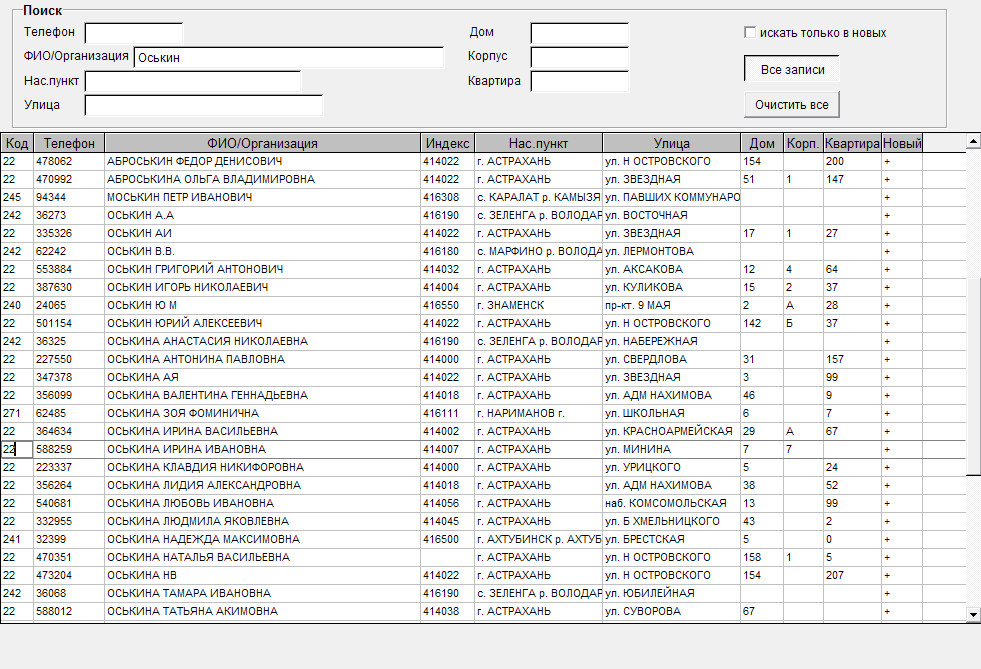This screenshot has height=669, width=981.
Task: Select row ОСЬКИНА НАТАЛЬЯ ВАСИЛЬЕВНА
Action: pyautogui.click(x=483, y=558)
